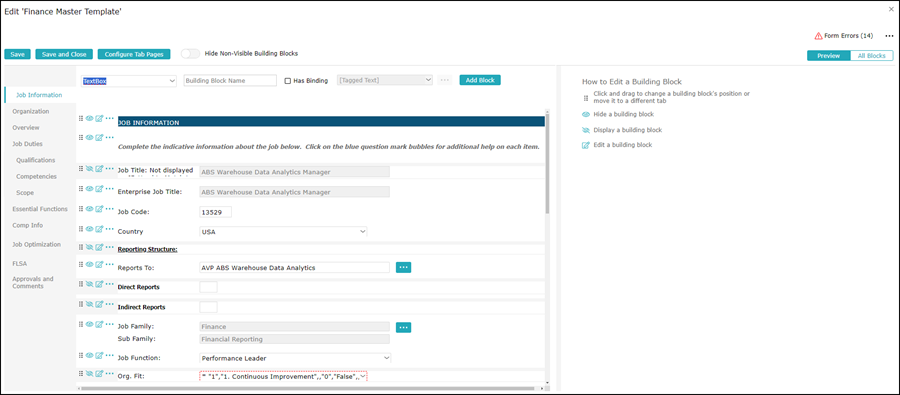
Task: Open more options for Country block
Action: click(110, 229)
